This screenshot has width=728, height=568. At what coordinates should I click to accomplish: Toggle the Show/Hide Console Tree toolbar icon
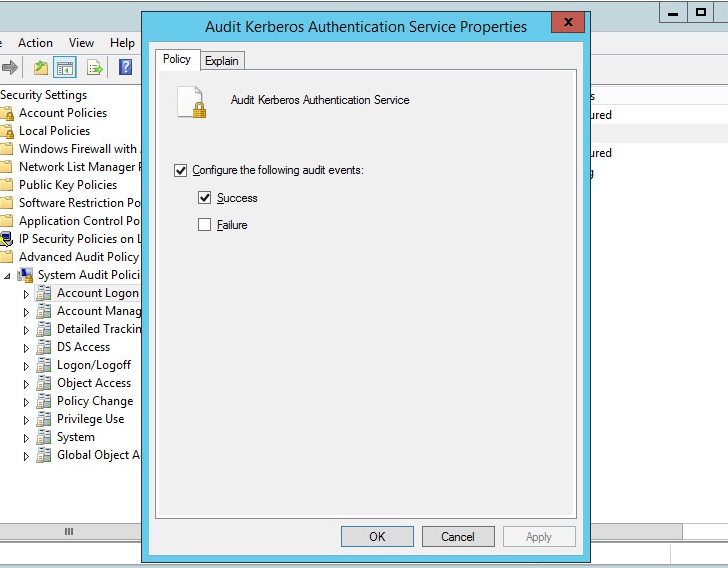[66, 68]
